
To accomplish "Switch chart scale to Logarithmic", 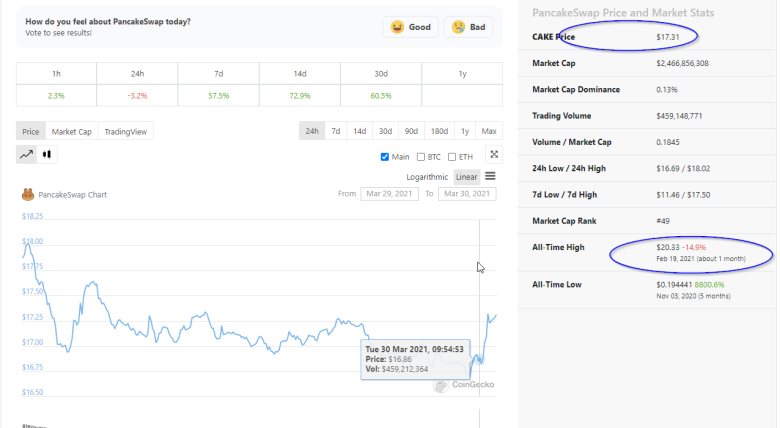I will coord(441,177).
